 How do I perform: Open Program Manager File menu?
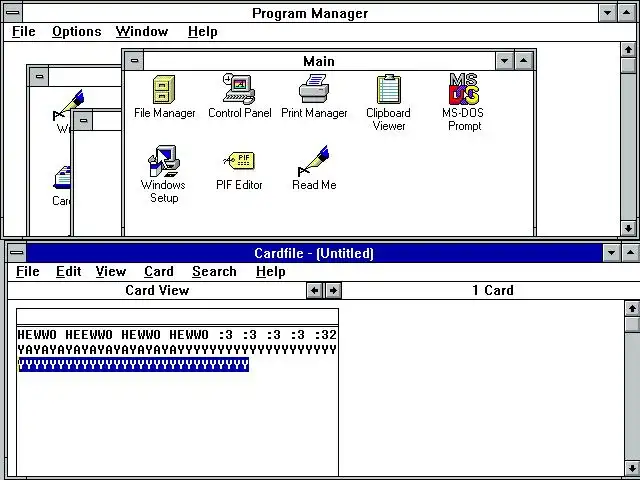point(23,31)
